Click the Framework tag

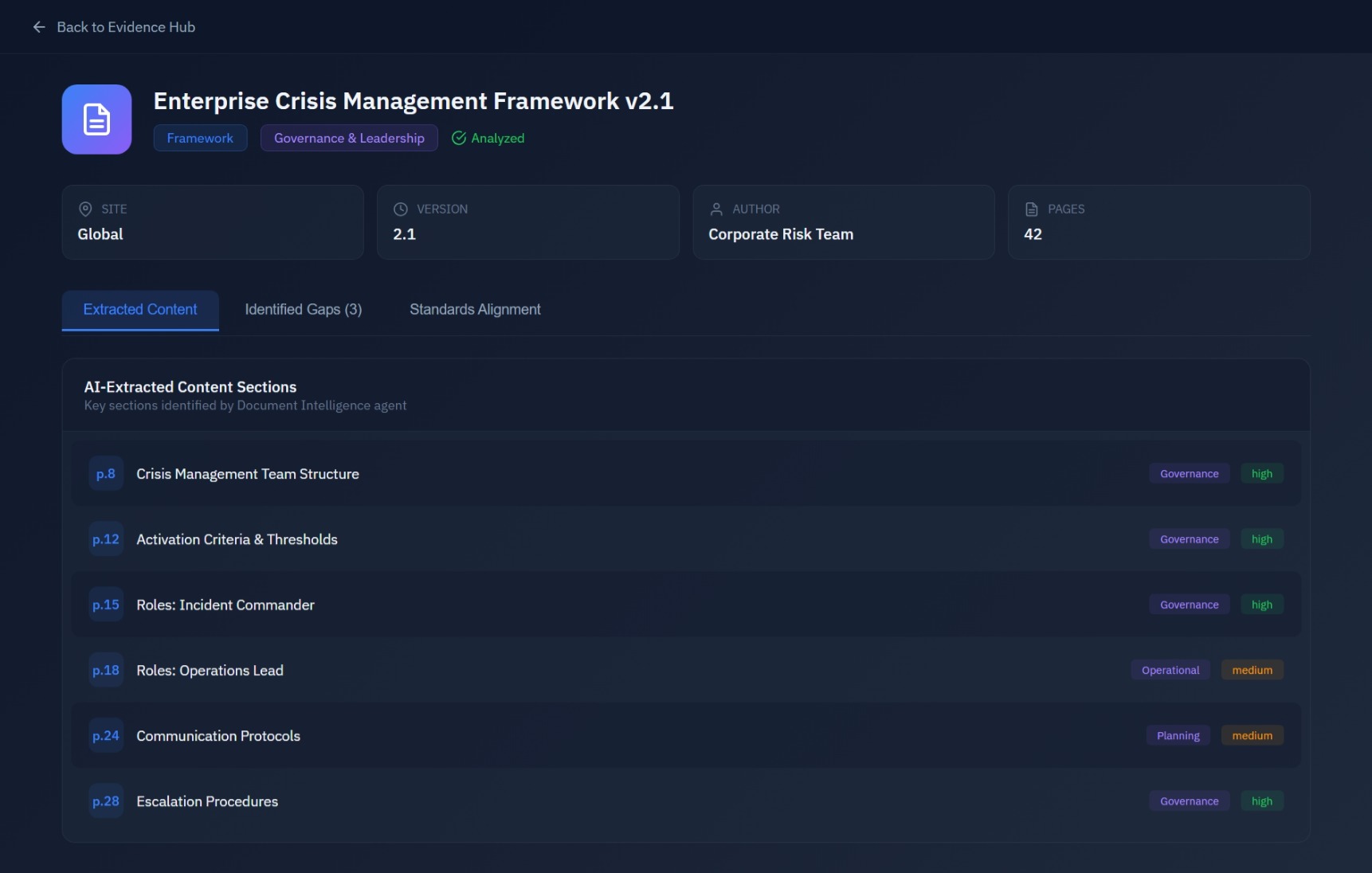(200, 139)
